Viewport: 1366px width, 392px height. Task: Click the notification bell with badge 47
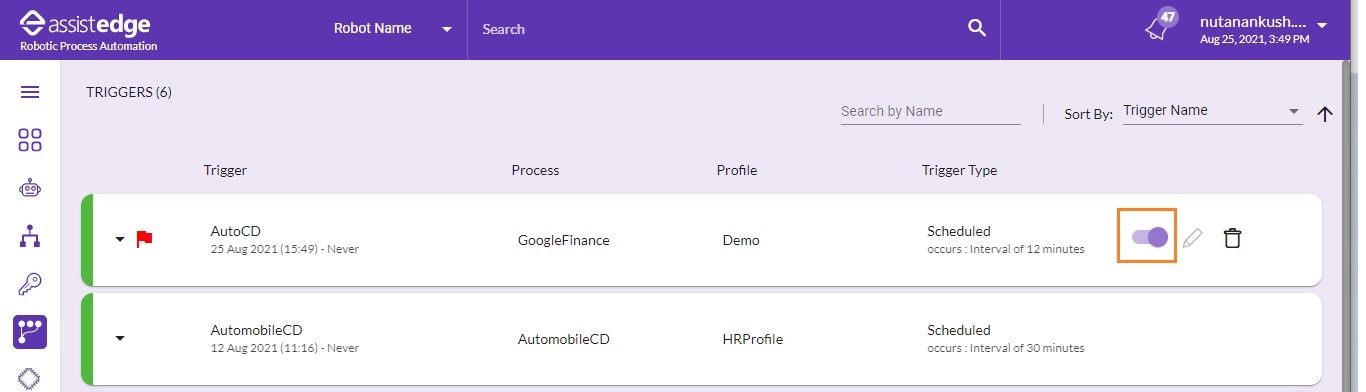1160,26
